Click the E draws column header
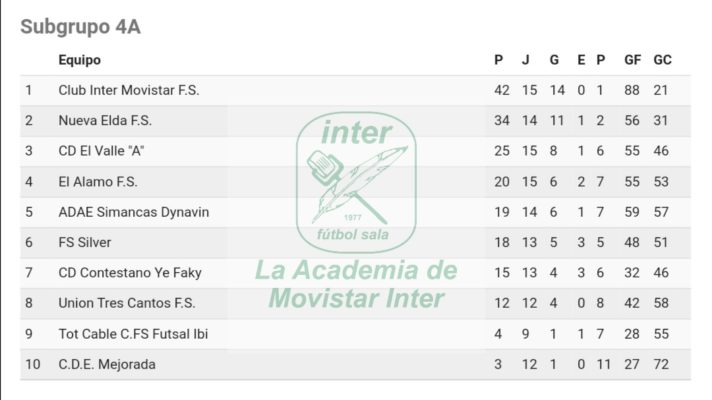The image size is (712, 400). click(581, 60)
